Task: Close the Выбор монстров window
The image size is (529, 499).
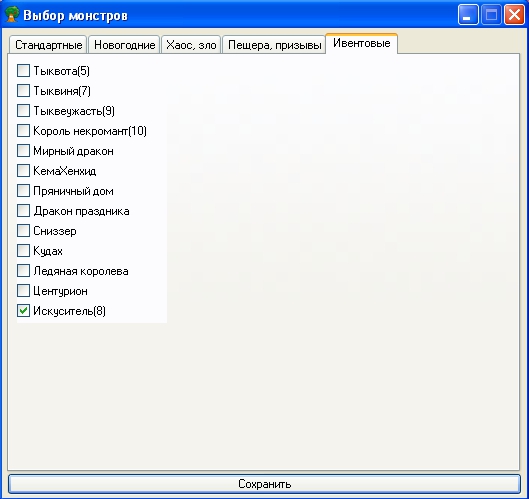Action: point(514,15)
